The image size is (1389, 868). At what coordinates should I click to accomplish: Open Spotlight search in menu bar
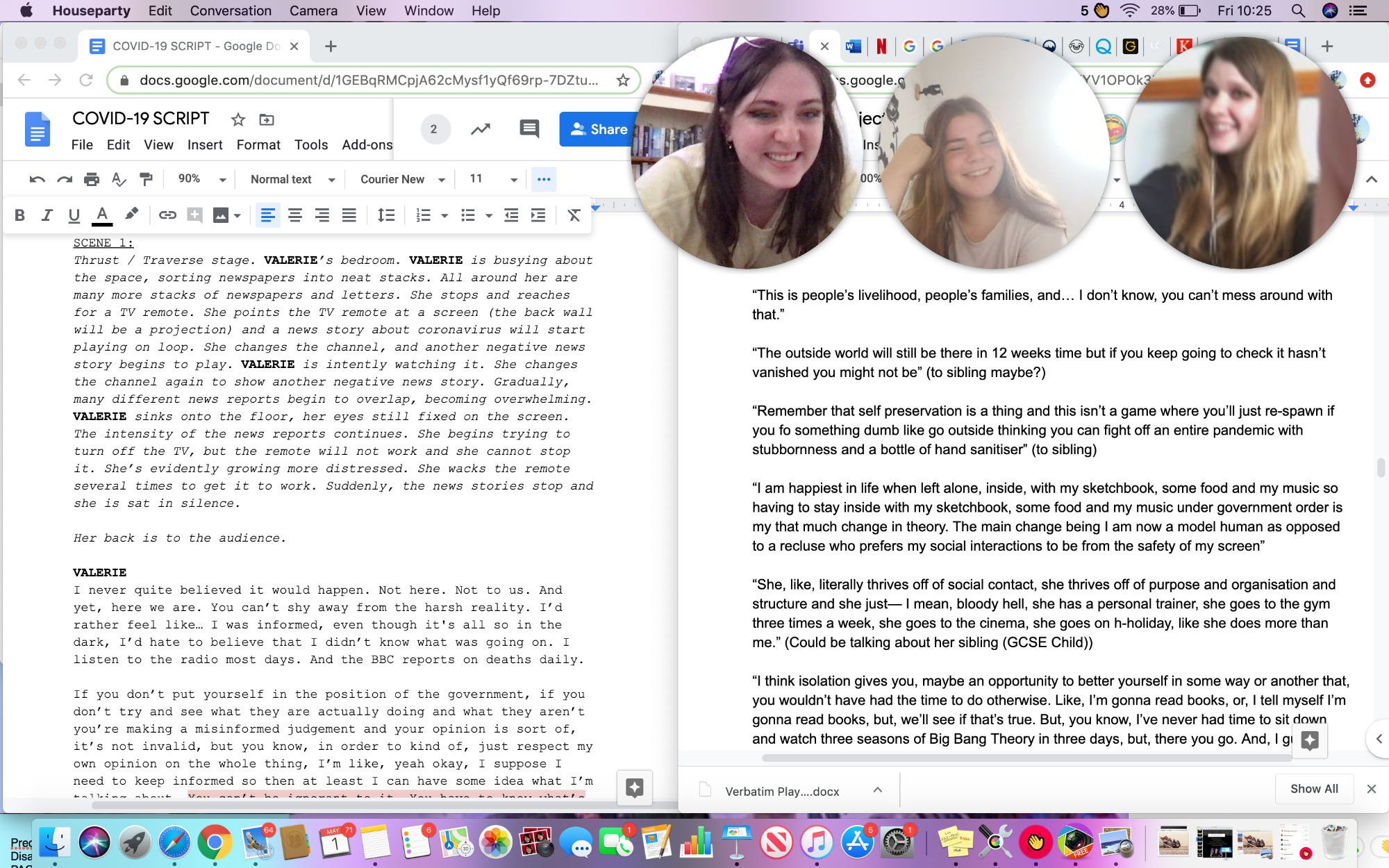[1297, 10]
